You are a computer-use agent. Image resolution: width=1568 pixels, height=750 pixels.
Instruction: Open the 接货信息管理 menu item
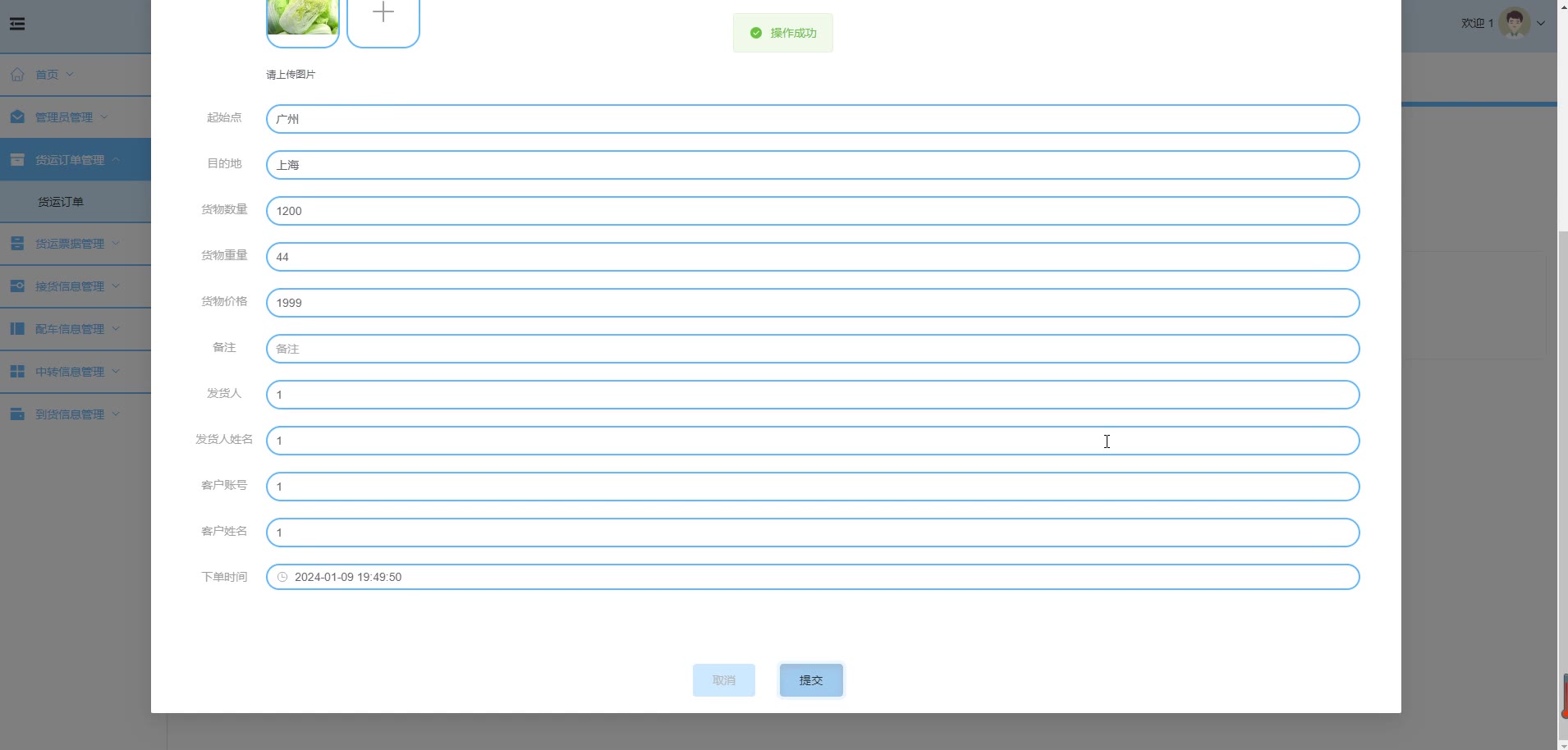(76, 286)
